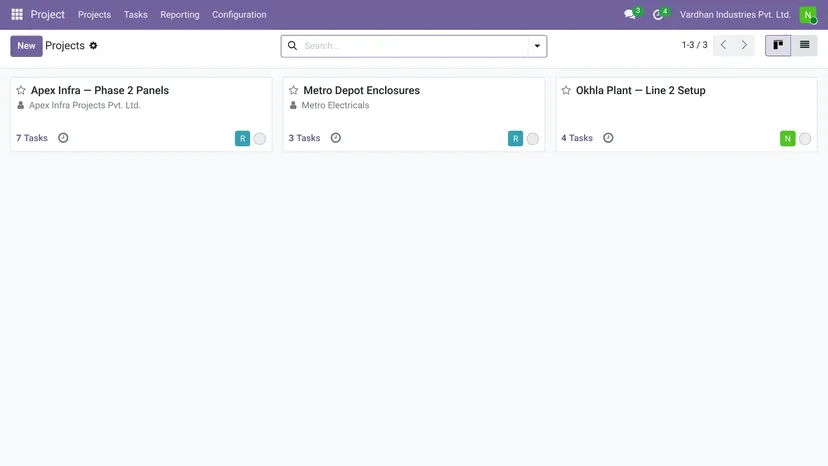The width and height of the screenshot is (828, 466).
Task: Switch to List view
Action: 804,45
